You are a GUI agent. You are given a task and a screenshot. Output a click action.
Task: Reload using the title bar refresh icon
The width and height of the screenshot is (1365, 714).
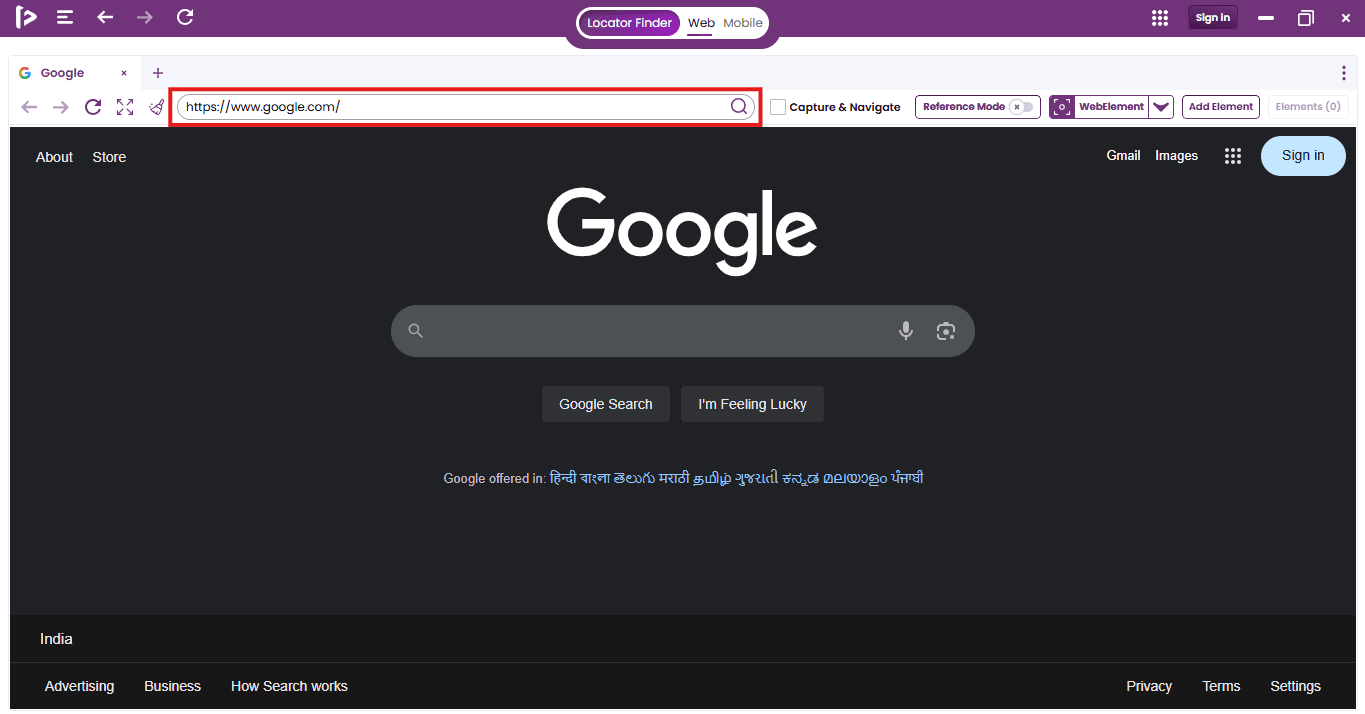[x=185, y=17]
